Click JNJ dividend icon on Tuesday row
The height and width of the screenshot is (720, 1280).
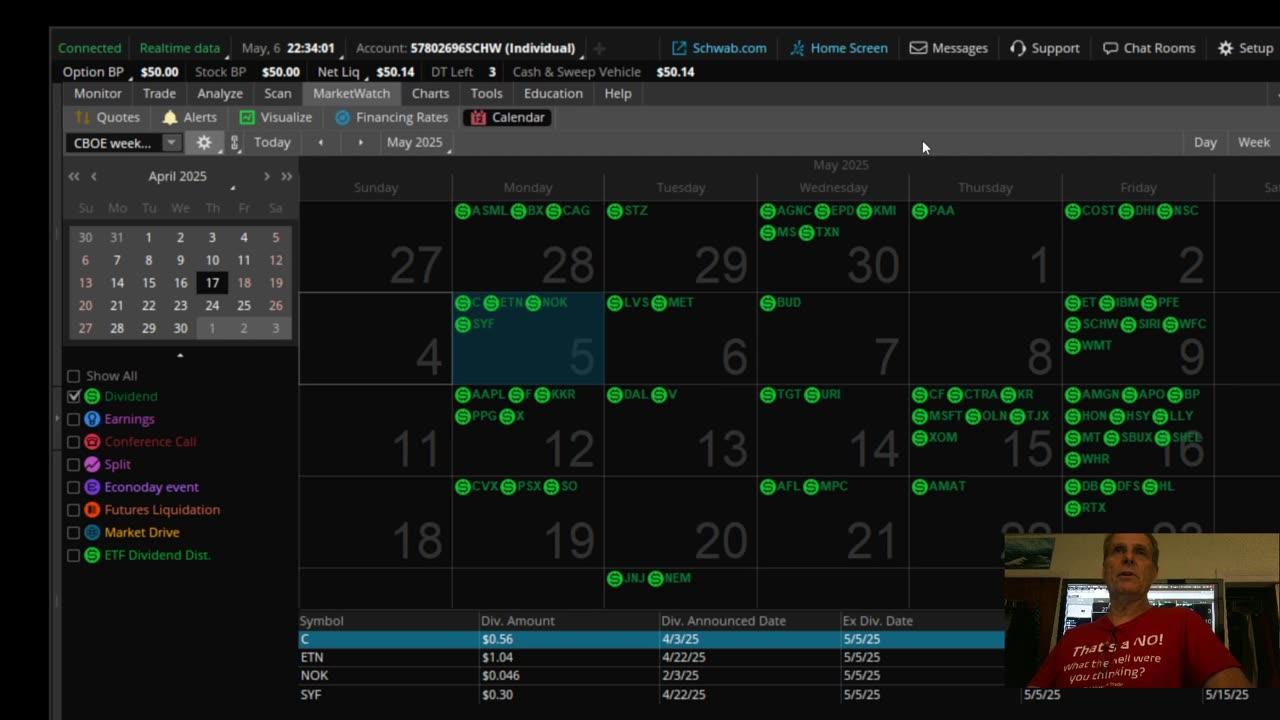[x=615, y=579]
